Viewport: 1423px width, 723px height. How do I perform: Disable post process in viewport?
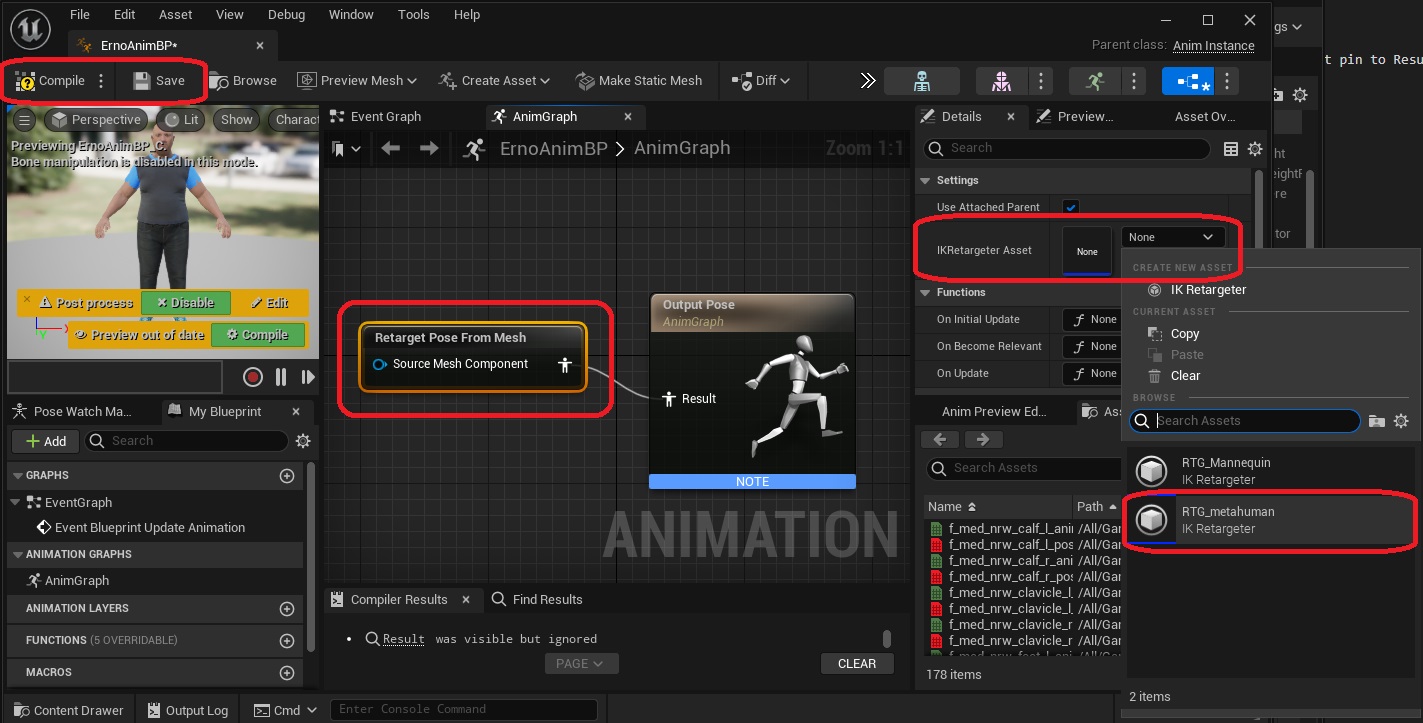point(186,303)
